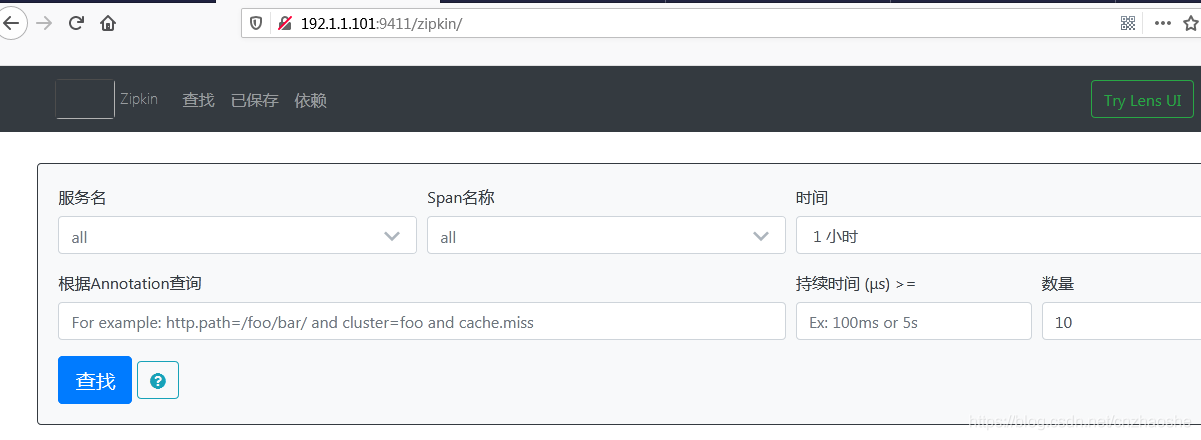Open the 依赖 nav tab
Screen dimensions: 1201x440
pos(310,100)
